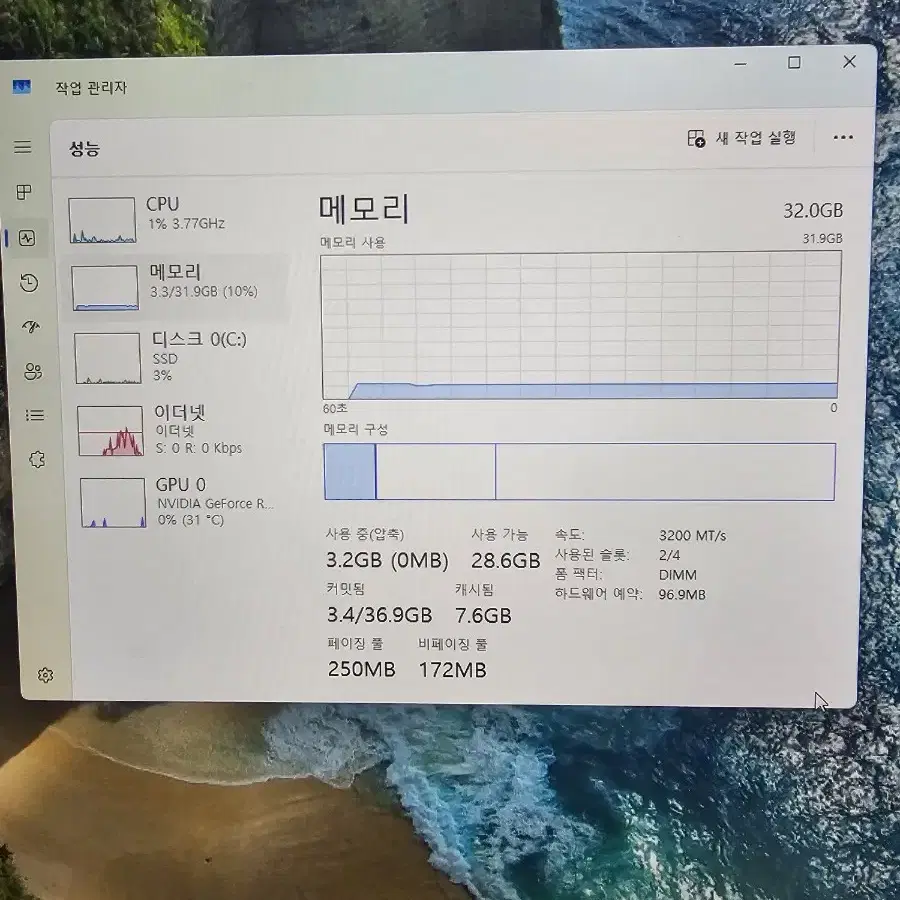
Task: Click the in-use segment of memory composition
Action: pos(350,471)
